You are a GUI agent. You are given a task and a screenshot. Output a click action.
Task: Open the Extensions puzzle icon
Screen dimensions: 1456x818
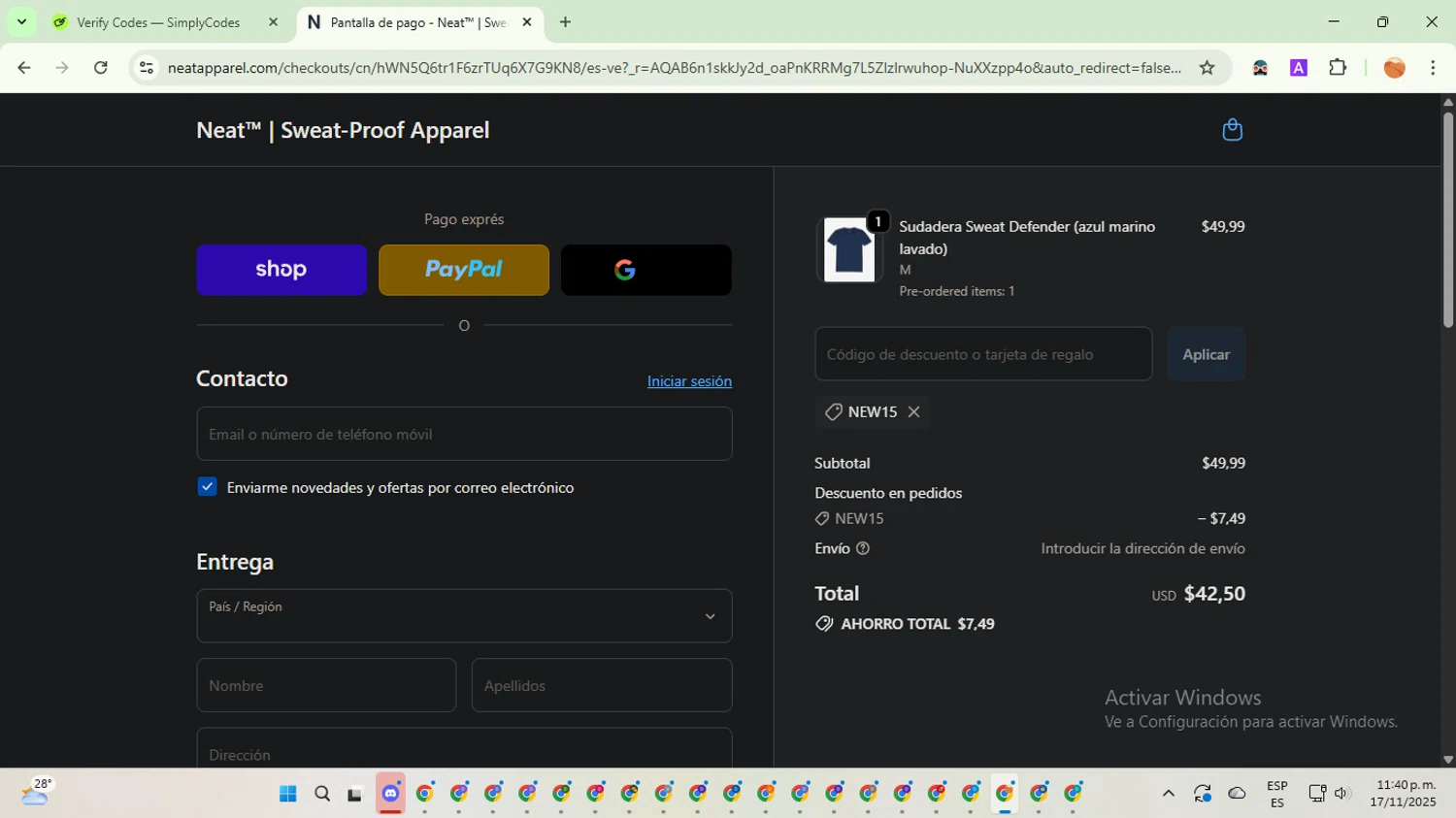[x=1338, y=68]
